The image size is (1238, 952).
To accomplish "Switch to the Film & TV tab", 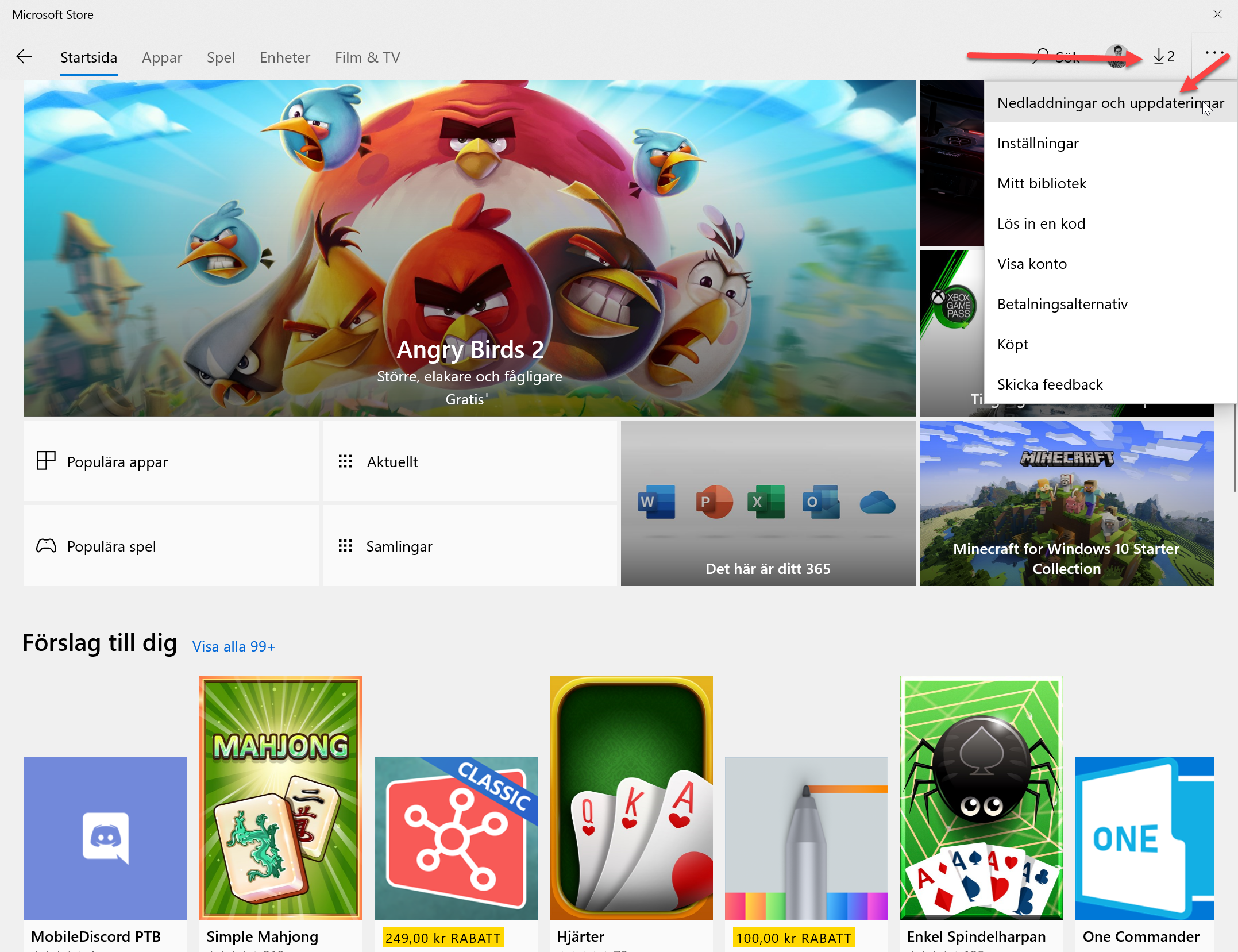I will click(368, 57).
